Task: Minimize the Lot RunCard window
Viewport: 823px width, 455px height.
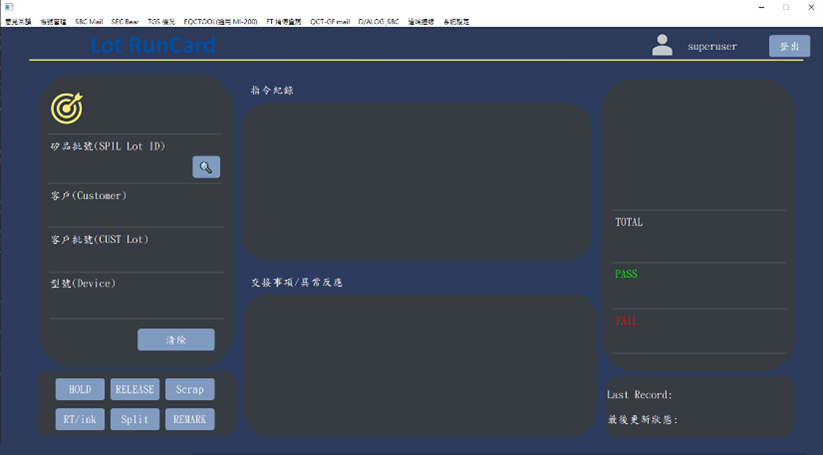Action: pos(762,7)
